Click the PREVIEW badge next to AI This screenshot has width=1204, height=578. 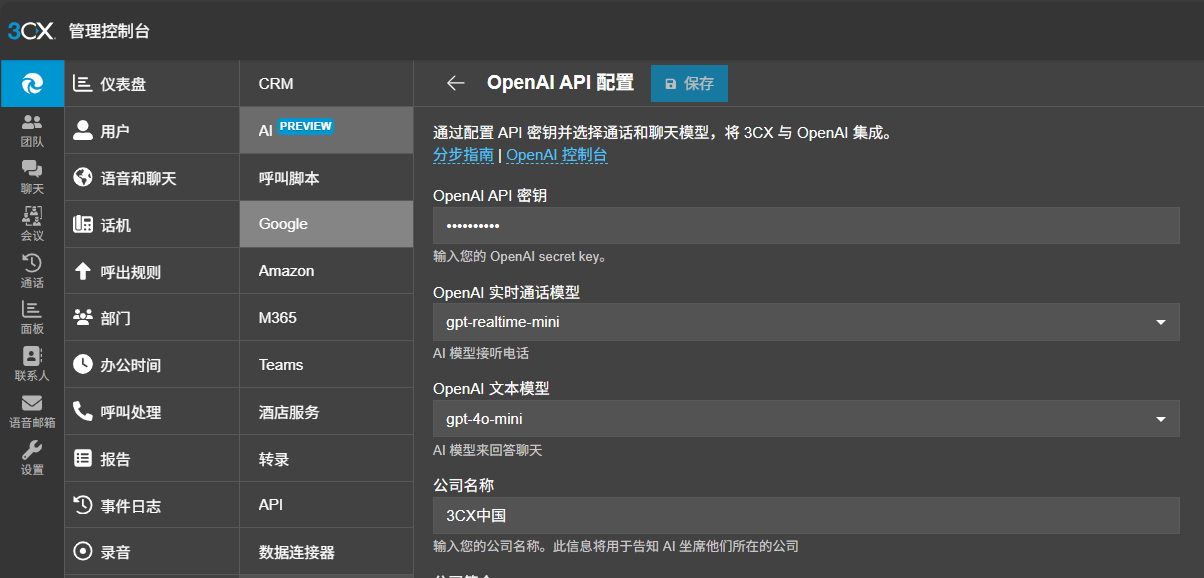click(305, 126)
